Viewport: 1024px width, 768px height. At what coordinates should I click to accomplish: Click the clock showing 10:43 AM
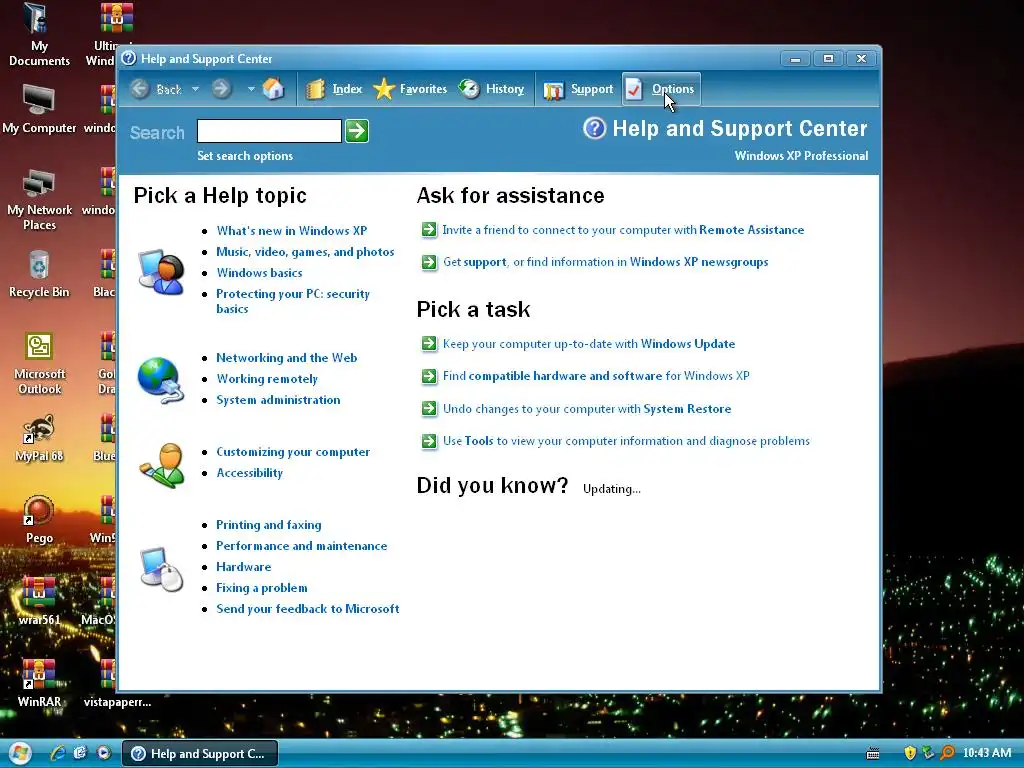[x=987, y=753]
